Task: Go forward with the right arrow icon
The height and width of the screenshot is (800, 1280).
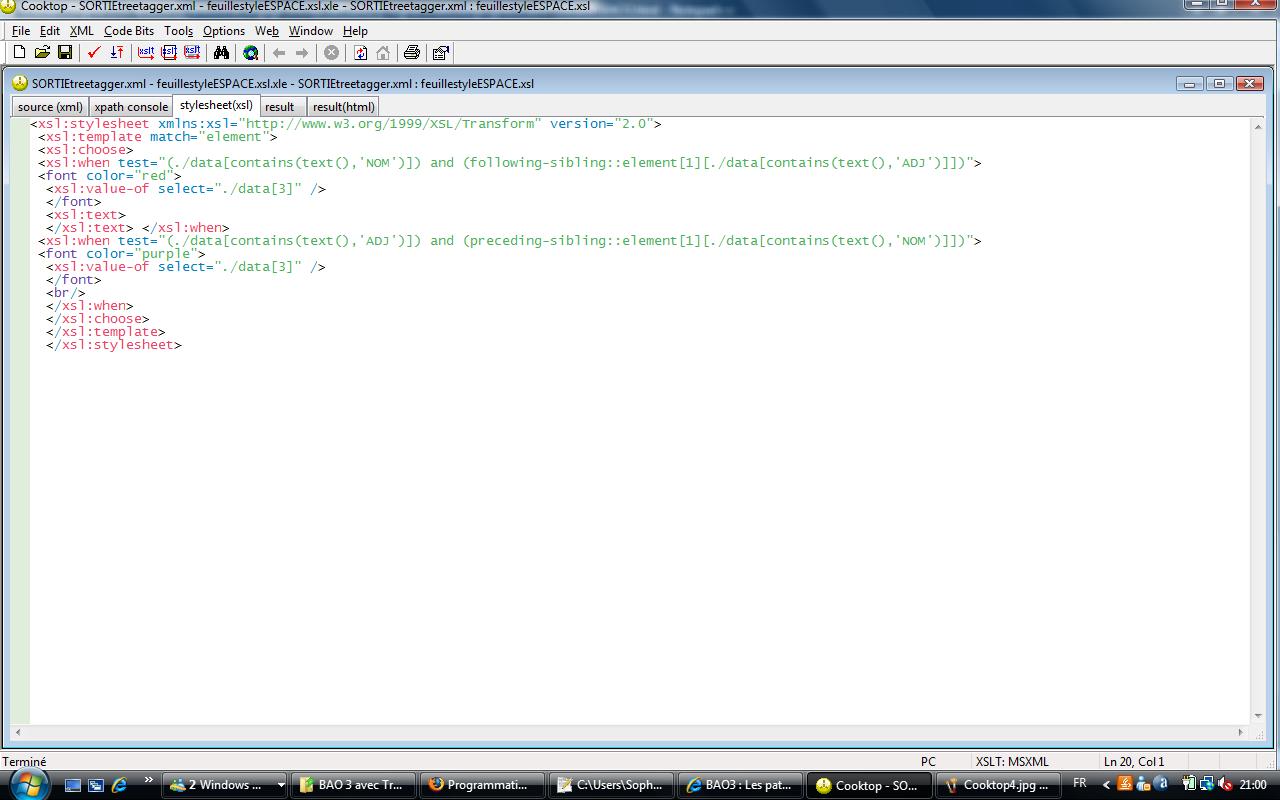Action: click(302, 52)
